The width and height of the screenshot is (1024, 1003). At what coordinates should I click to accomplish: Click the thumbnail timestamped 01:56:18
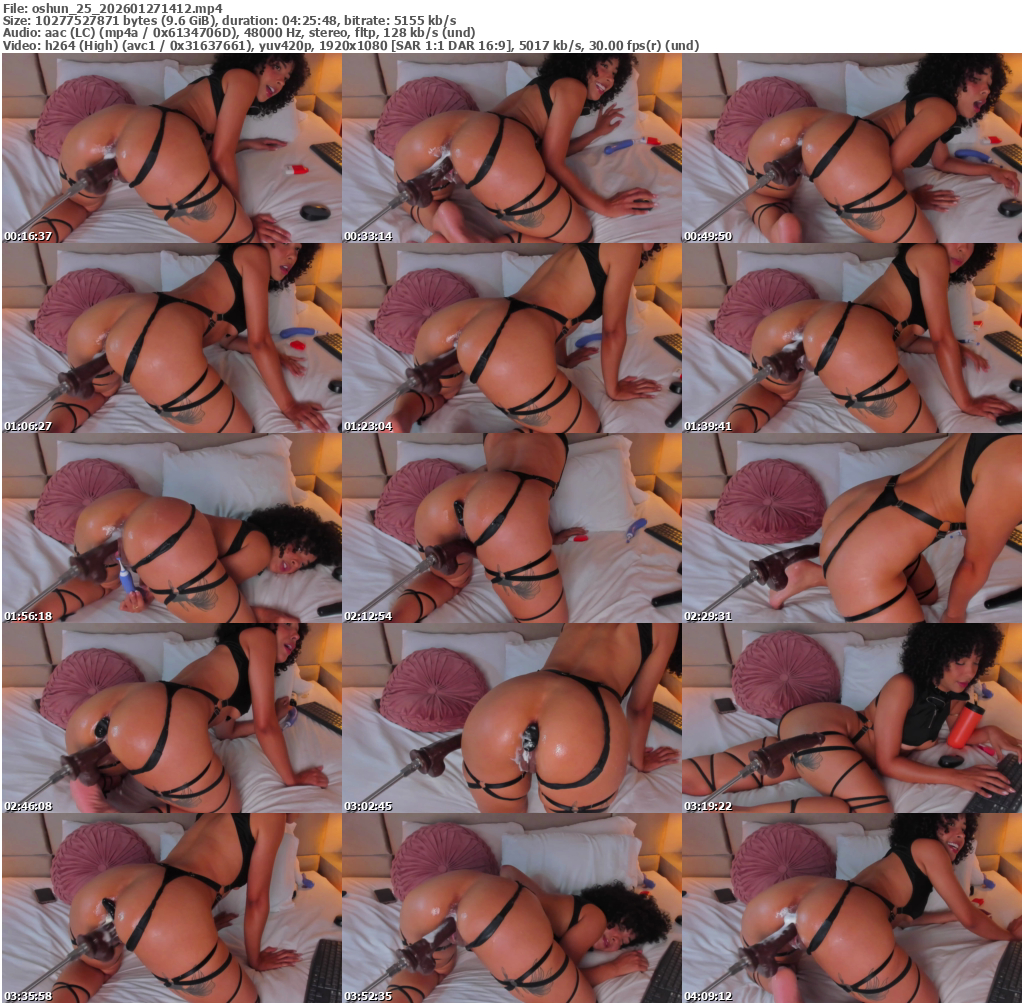pos(172,528)
